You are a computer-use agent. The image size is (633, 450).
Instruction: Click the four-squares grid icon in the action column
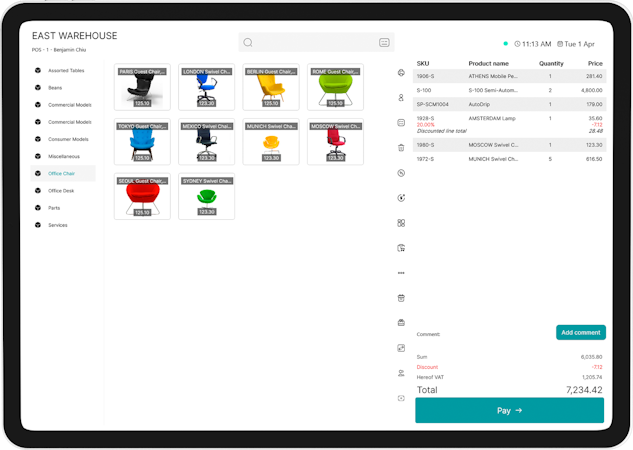(x=401, y=223)
